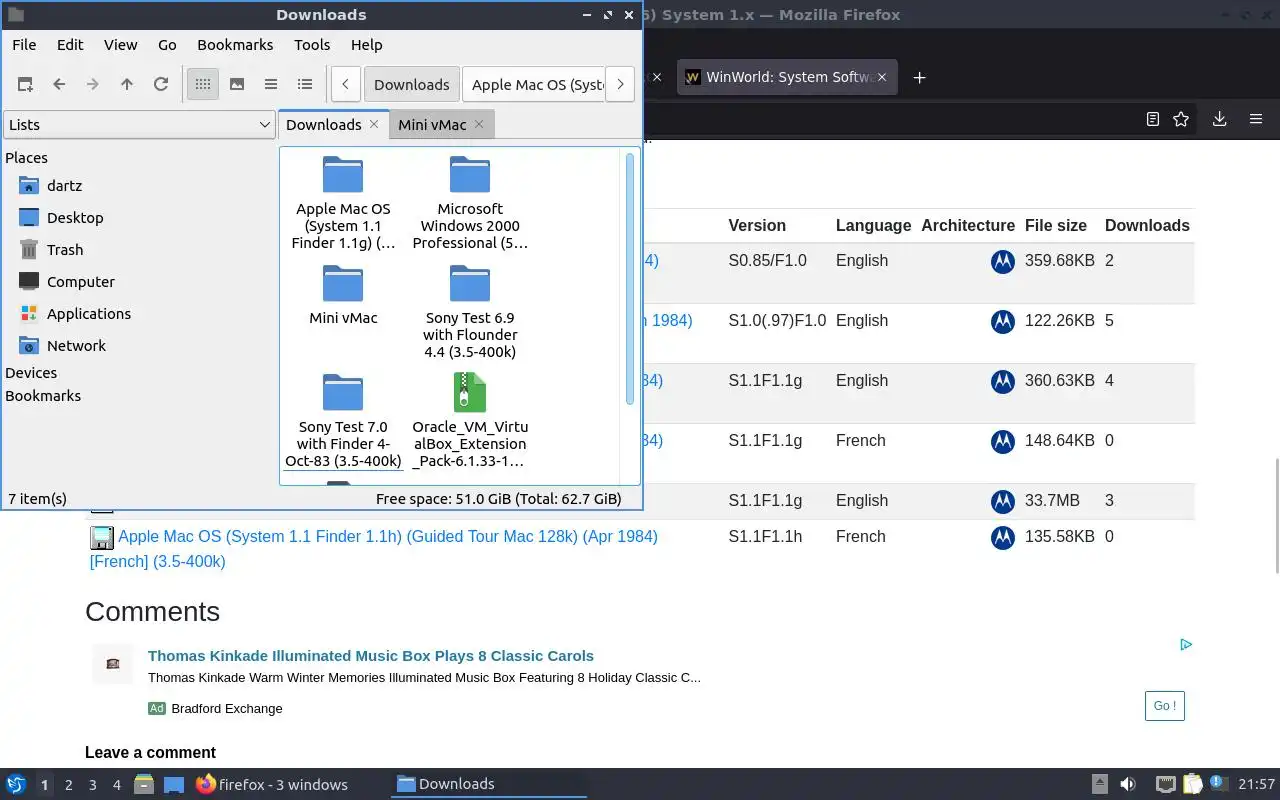Switch to detailed list view mode
1280x800 pixels.
click(305, 85)
